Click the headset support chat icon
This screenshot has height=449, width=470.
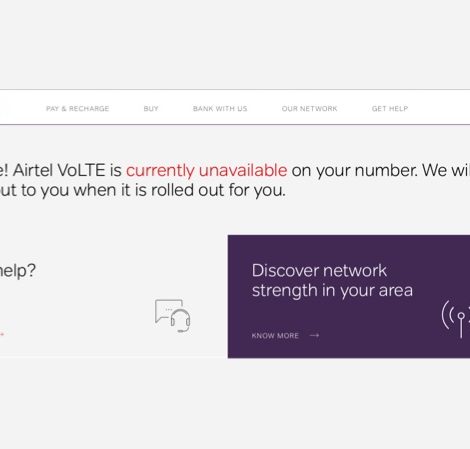(x=173, y=316)
